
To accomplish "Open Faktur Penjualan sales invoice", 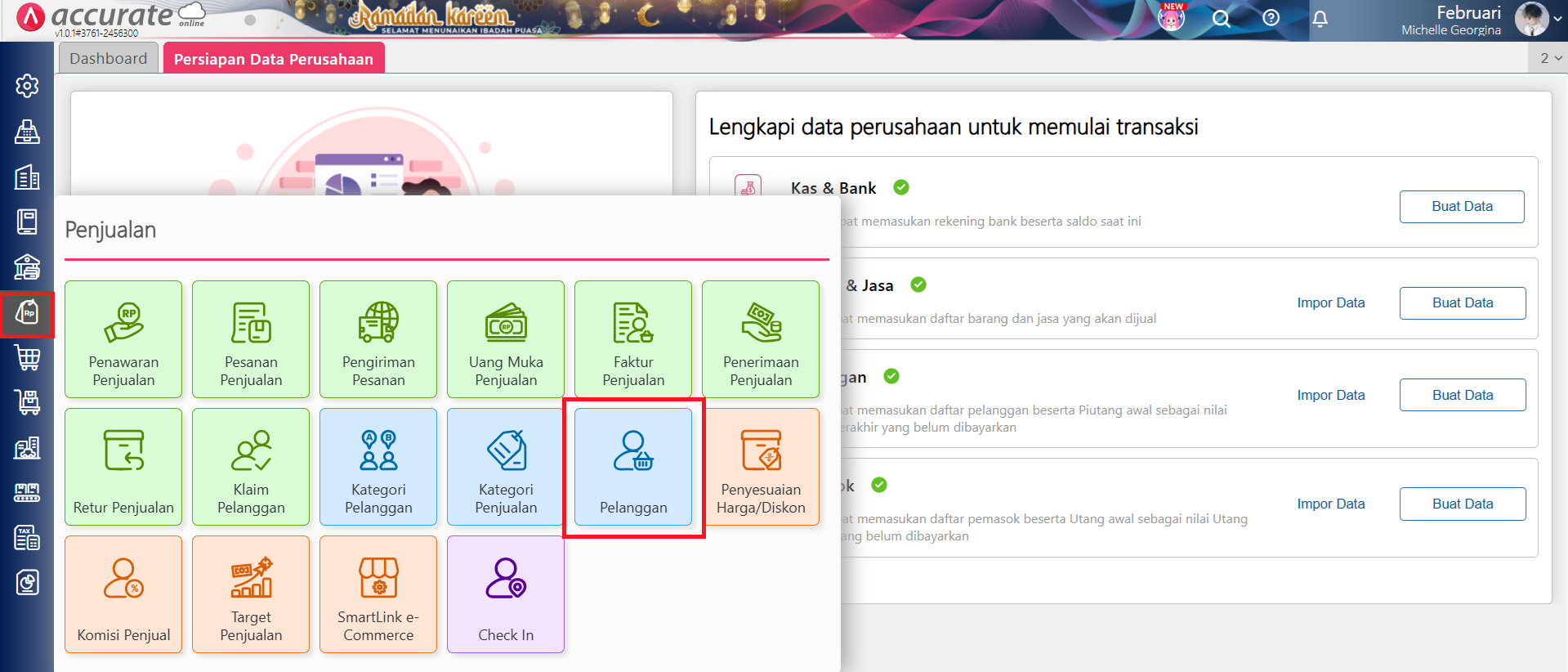I will click(633, 339).
